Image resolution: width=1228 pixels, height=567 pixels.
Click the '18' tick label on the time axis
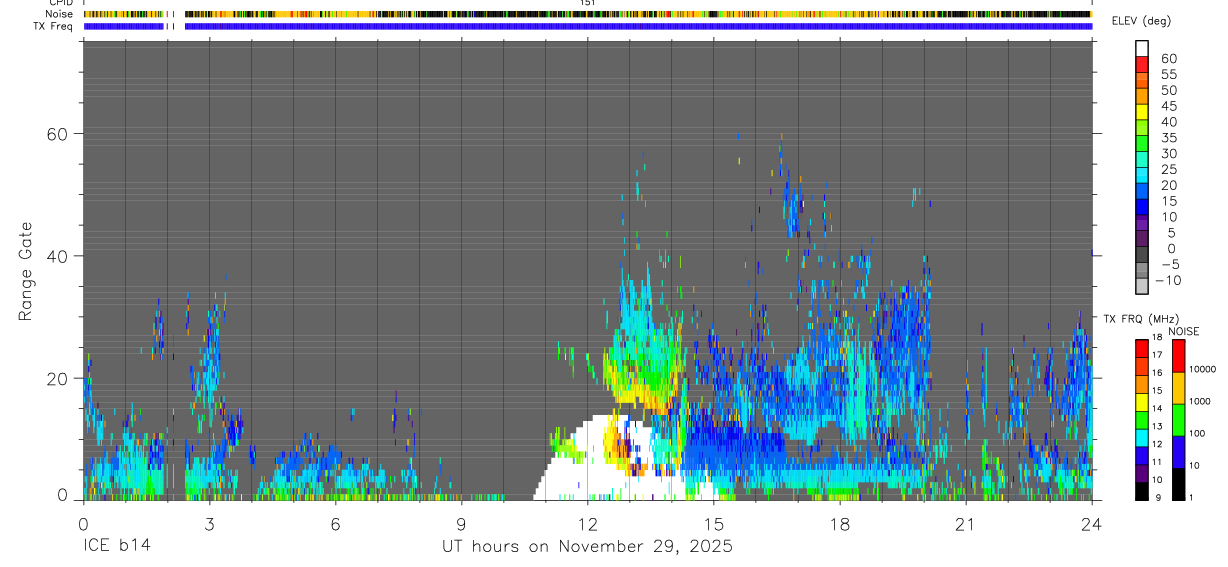click(840, 523)
